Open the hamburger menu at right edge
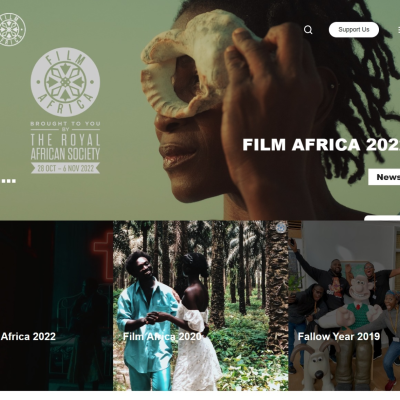This screenshot has width=400, height=400. 399,30
